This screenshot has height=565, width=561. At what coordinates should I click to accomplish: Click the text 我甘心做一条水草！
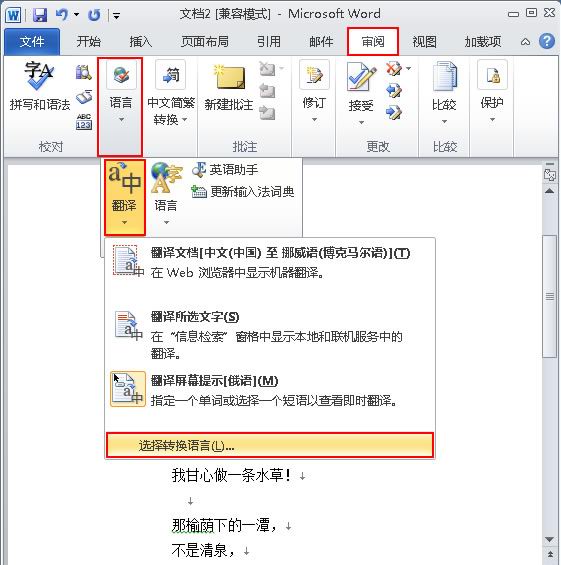point(231,475)
